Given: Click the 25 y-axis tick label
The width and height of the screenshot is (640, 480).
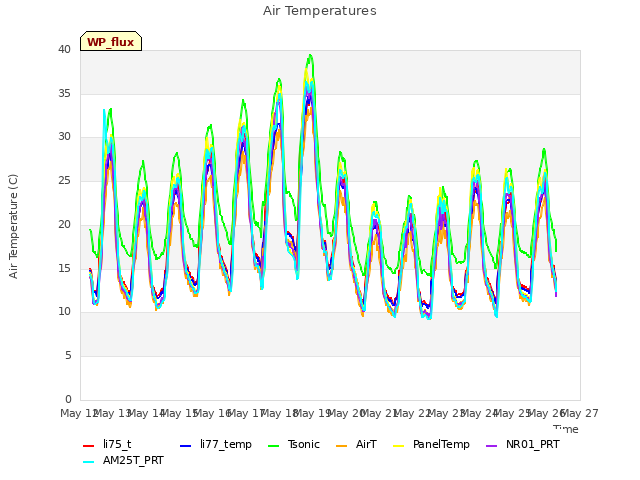Looking at the screenshot, I should [x=64, y=181].
